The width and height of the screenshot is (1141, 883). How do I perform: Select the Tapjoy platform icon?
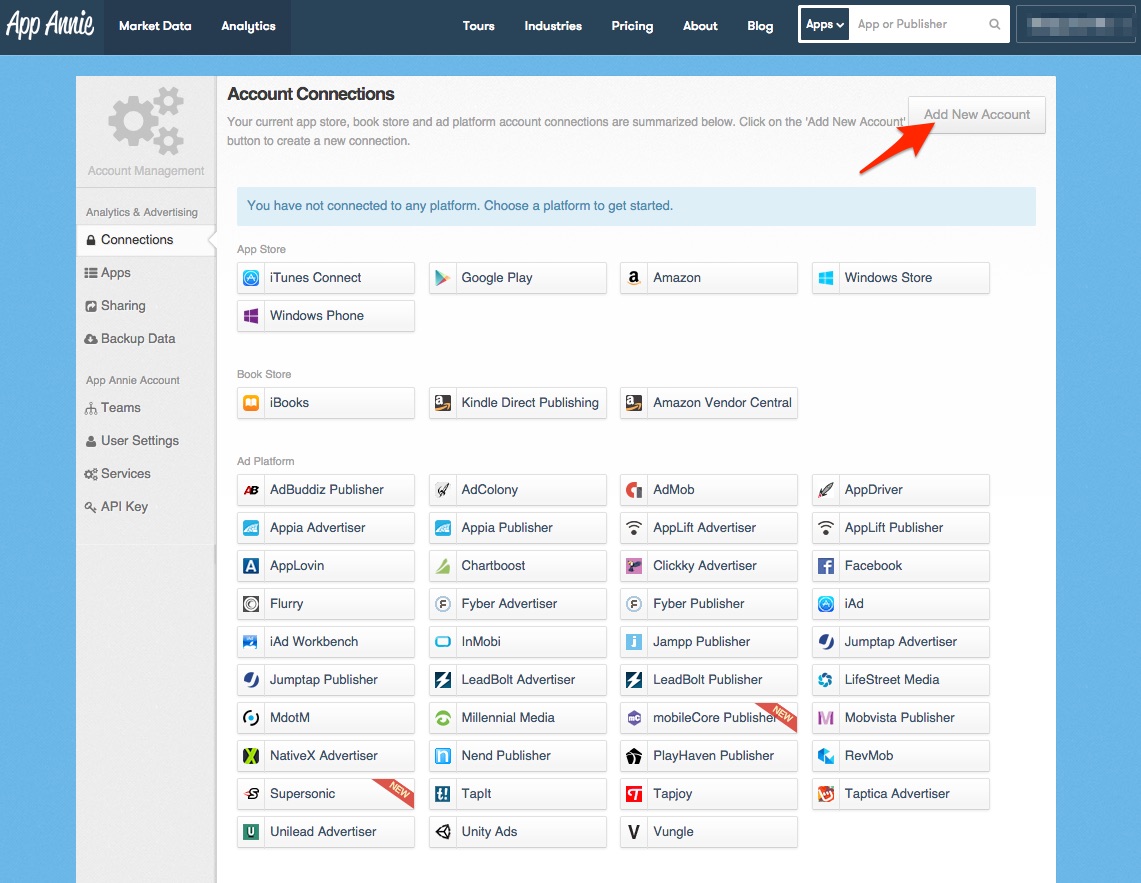[x=633, y=794]
